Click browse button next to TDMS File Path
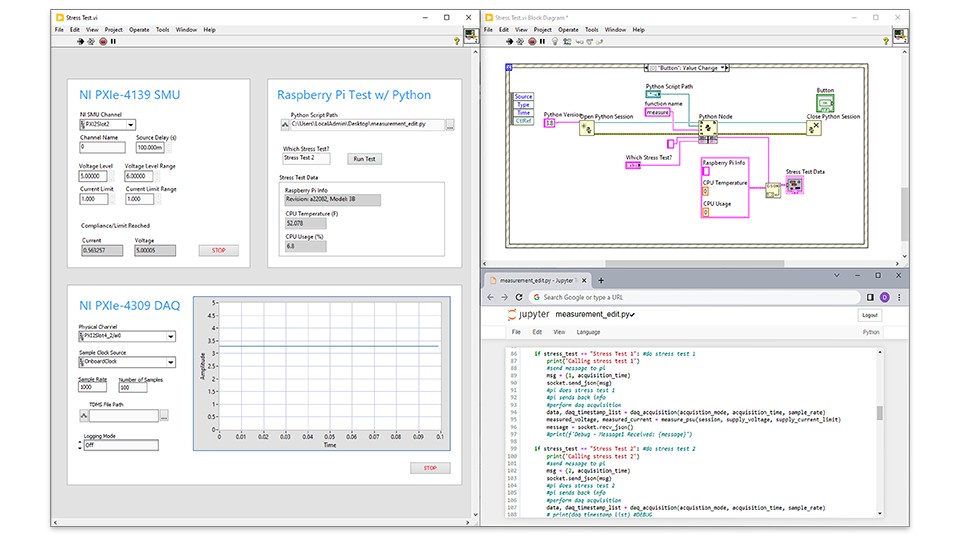The width and height of the screenshot is (960, 540). (x=164, y=416)
